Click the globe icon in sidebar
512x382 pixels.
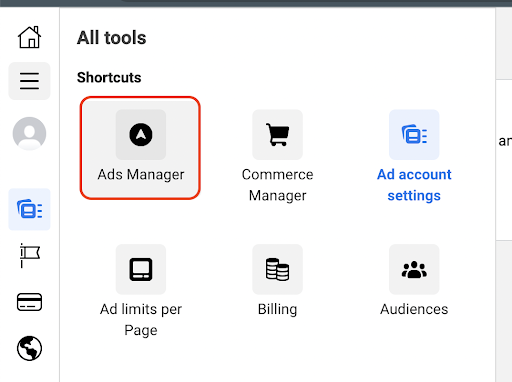pos(29,348)
